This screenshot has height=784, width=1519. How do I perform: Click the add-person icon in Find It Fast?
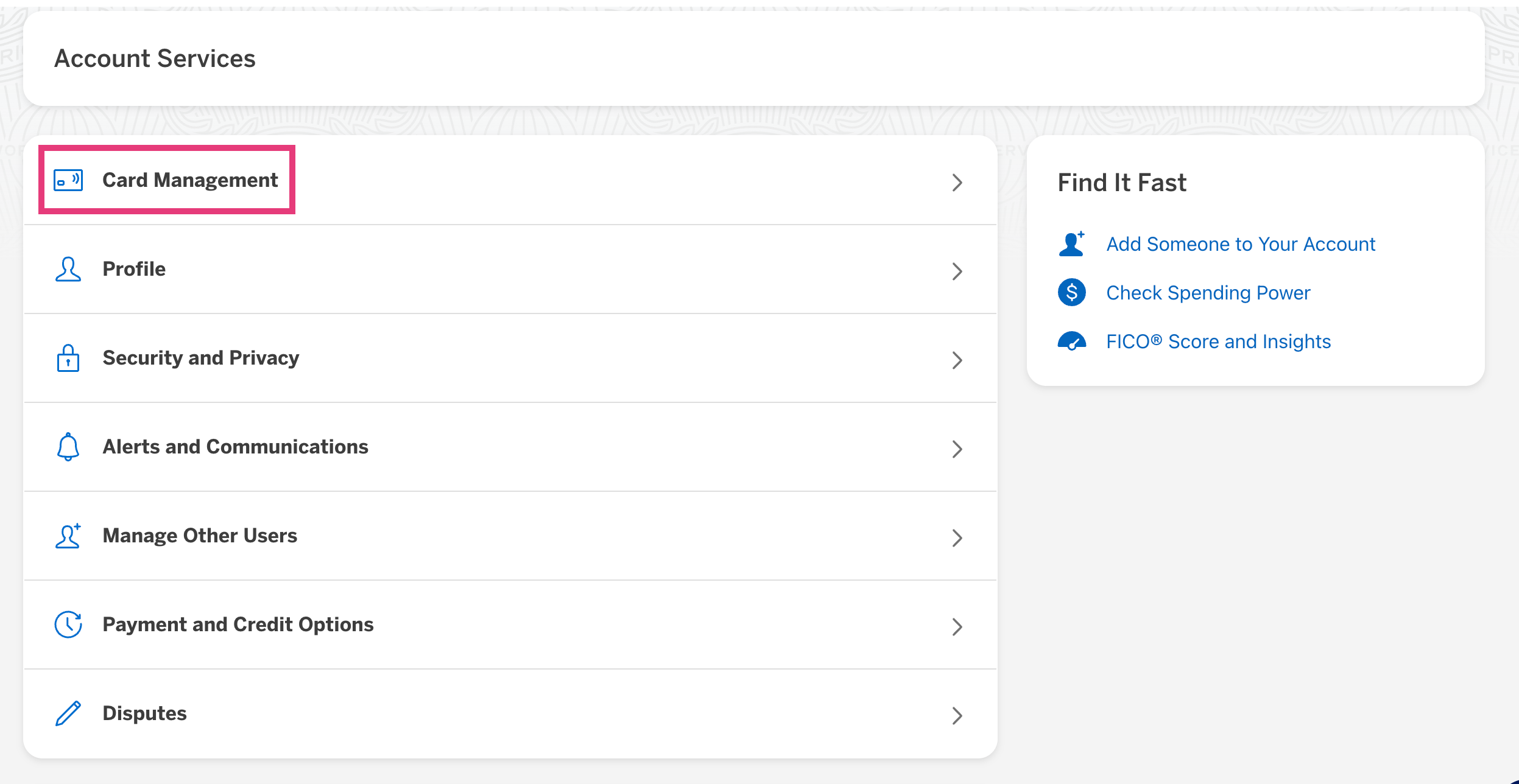pos(1072,244)
